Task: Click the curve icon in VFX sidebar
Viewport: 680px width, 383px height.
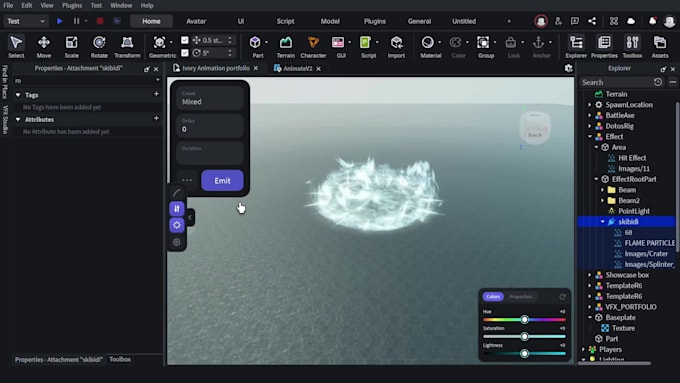Action: click(x=177, y=193)
